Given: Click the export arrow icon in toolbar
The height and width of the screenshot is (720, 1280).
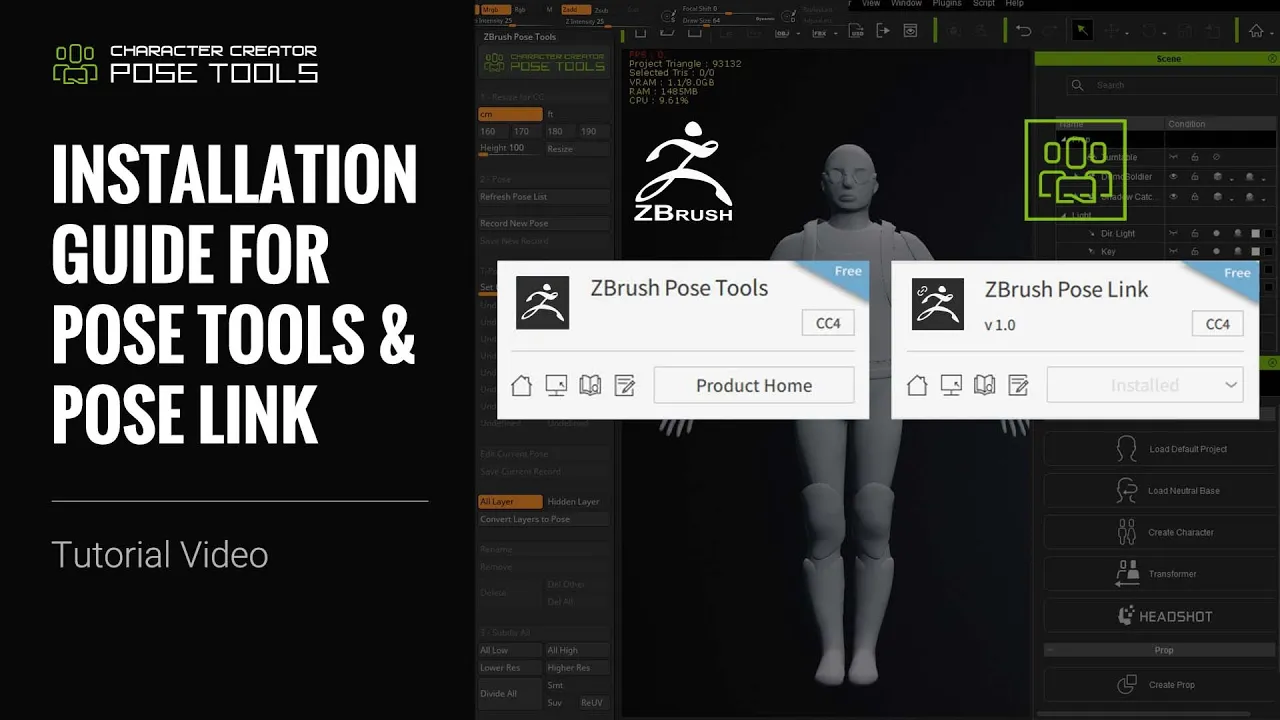Looking at the screenshot, I should tap(883, 31).
